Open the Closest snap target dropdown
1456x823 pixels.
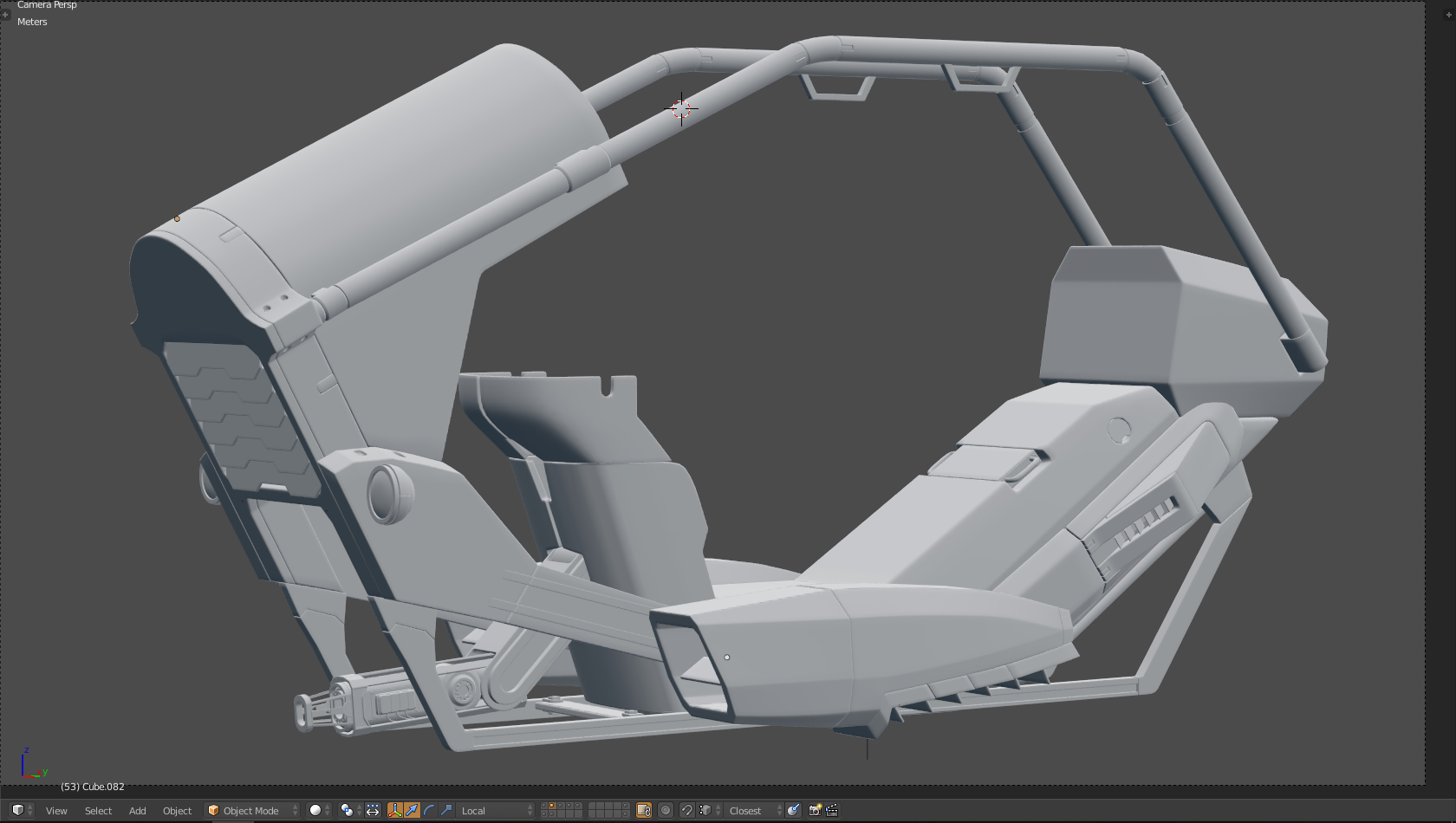754,811
